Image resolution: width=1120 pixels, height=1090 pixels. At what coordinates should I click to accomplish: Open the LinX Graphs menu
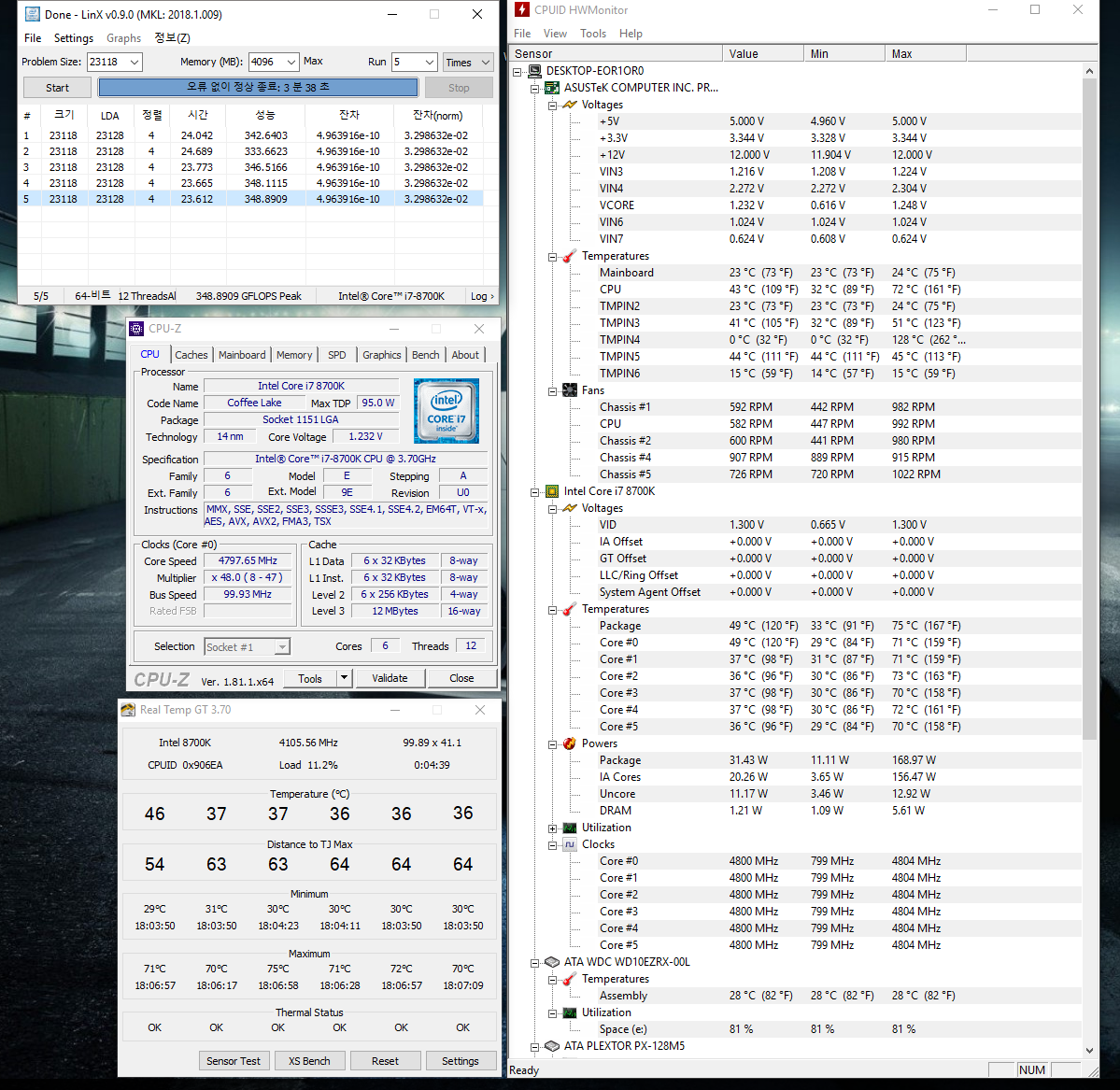123,38
